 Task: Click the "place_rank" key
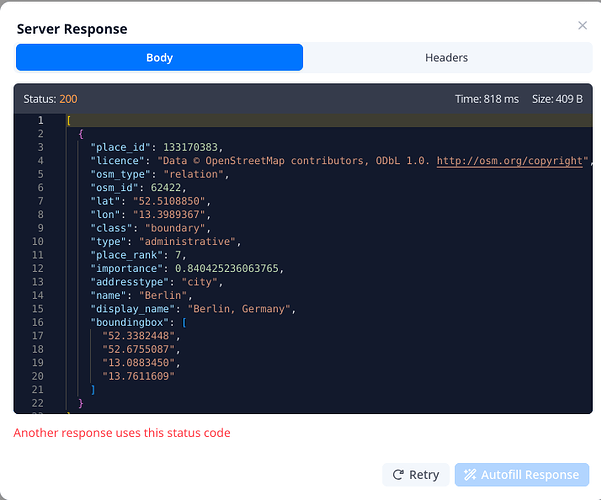[126, 255]
